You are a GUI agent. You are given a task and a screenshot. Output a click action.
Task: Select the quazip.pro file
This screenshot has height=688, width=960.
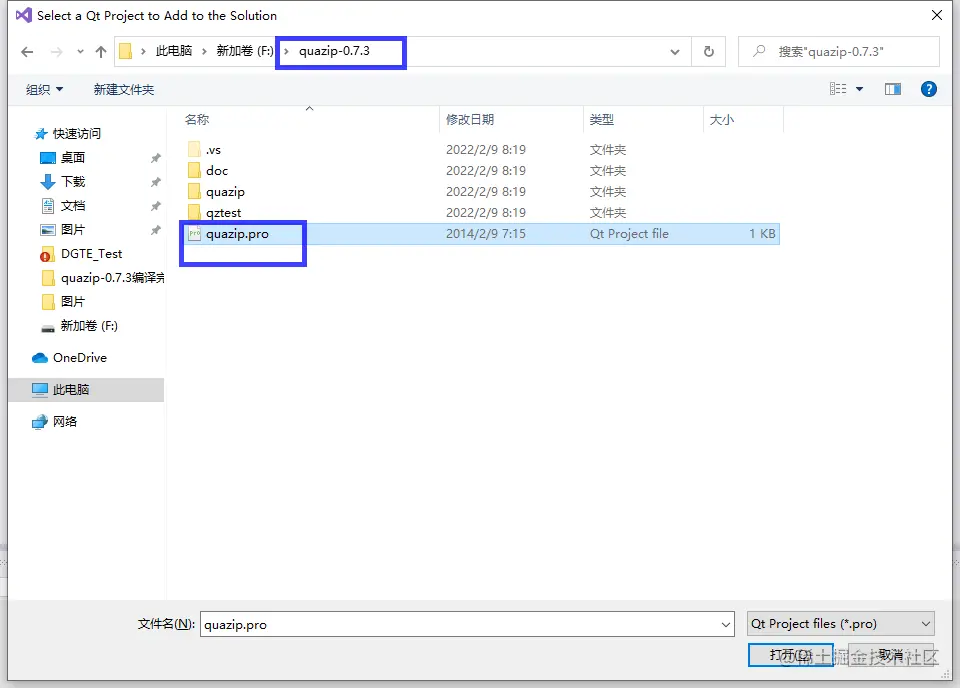click(x=237, y=234)
